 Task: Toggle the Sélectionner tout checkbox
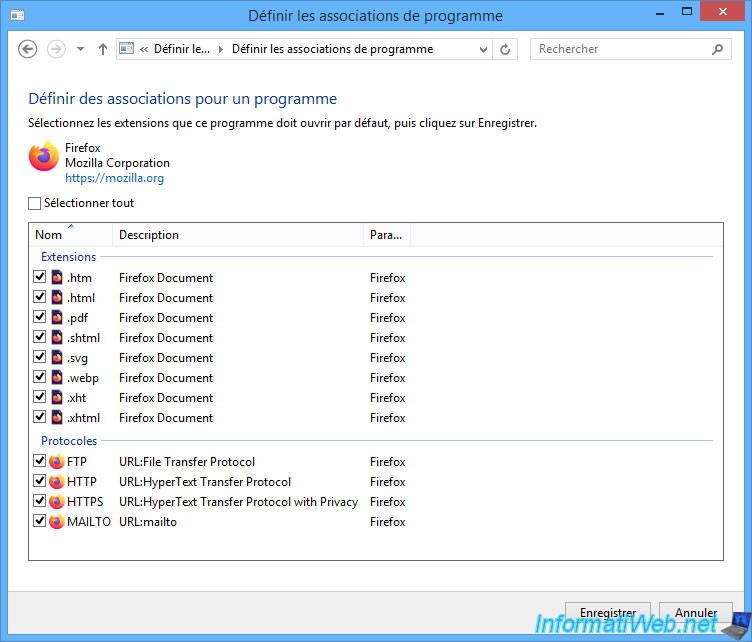click(x=35, y=203)
